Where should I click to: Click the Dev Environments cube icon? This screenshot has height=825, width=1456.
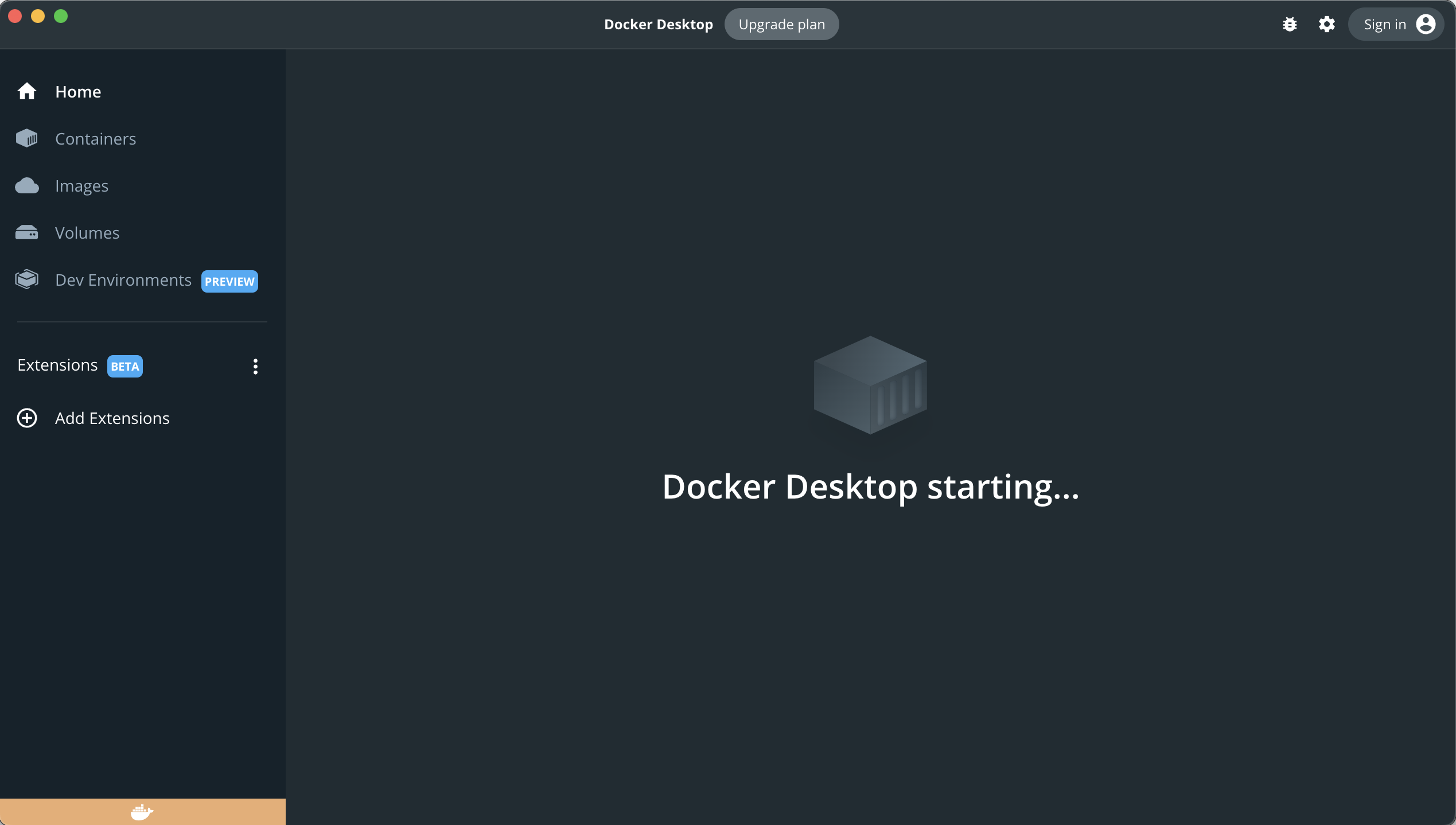click(27, 280)
